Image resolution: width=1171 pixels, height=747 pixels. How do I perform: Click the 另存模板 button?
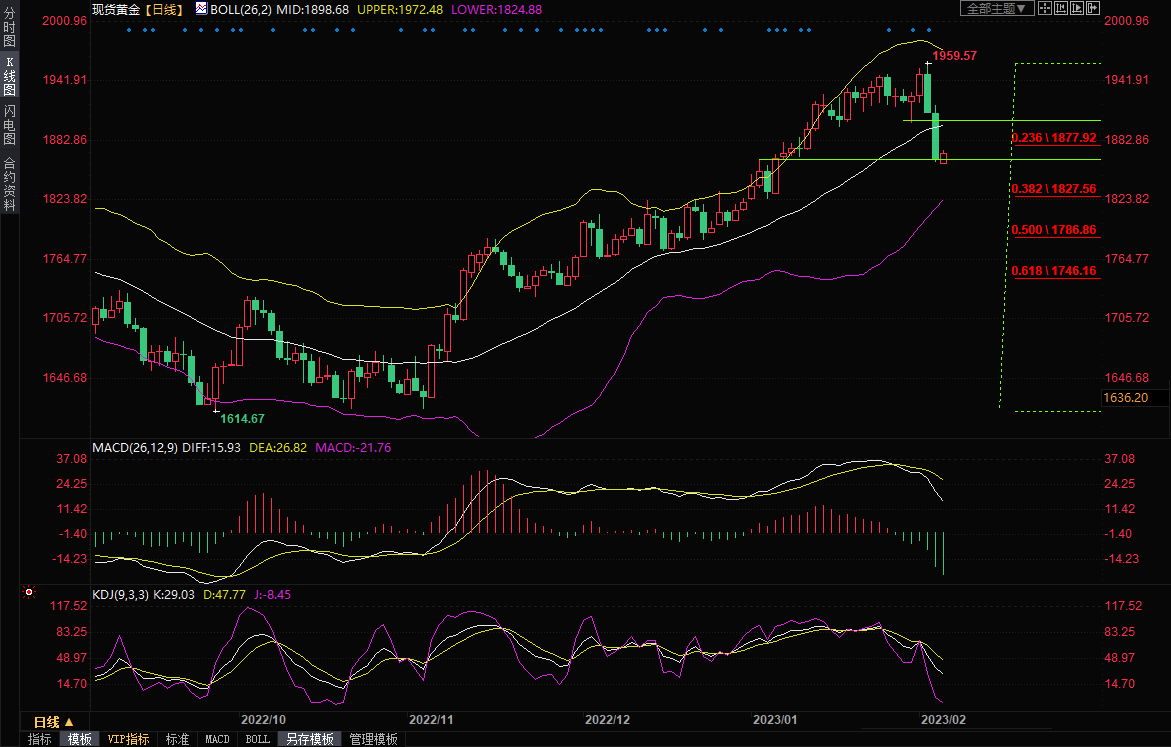(x=309, y=739)
